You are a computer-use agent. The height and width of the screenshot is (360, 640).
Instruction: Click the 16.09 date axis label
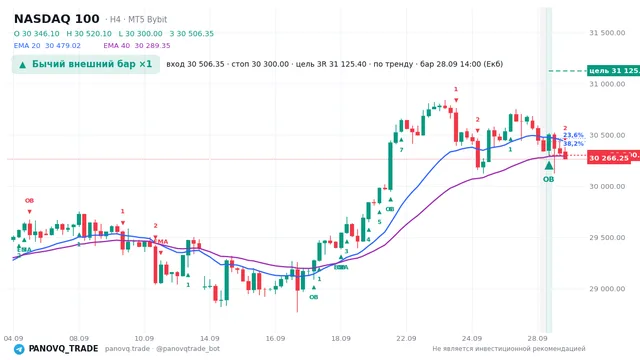tap(275, 338)
